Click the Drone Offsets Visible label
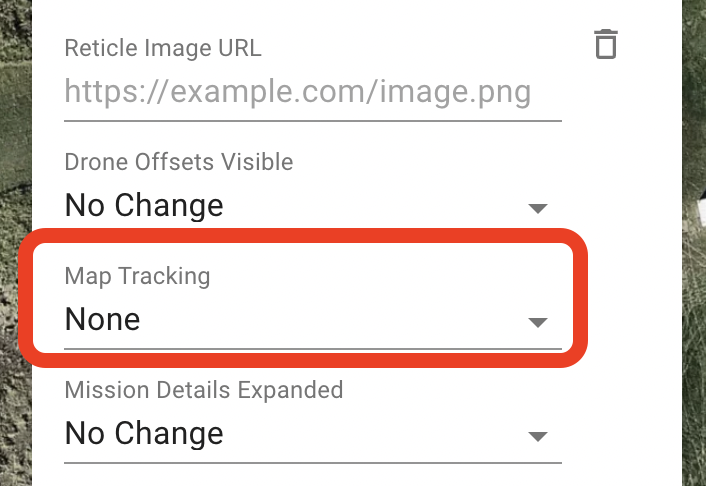The width and height of the screenshot is (706, 486). pos(179,162)
